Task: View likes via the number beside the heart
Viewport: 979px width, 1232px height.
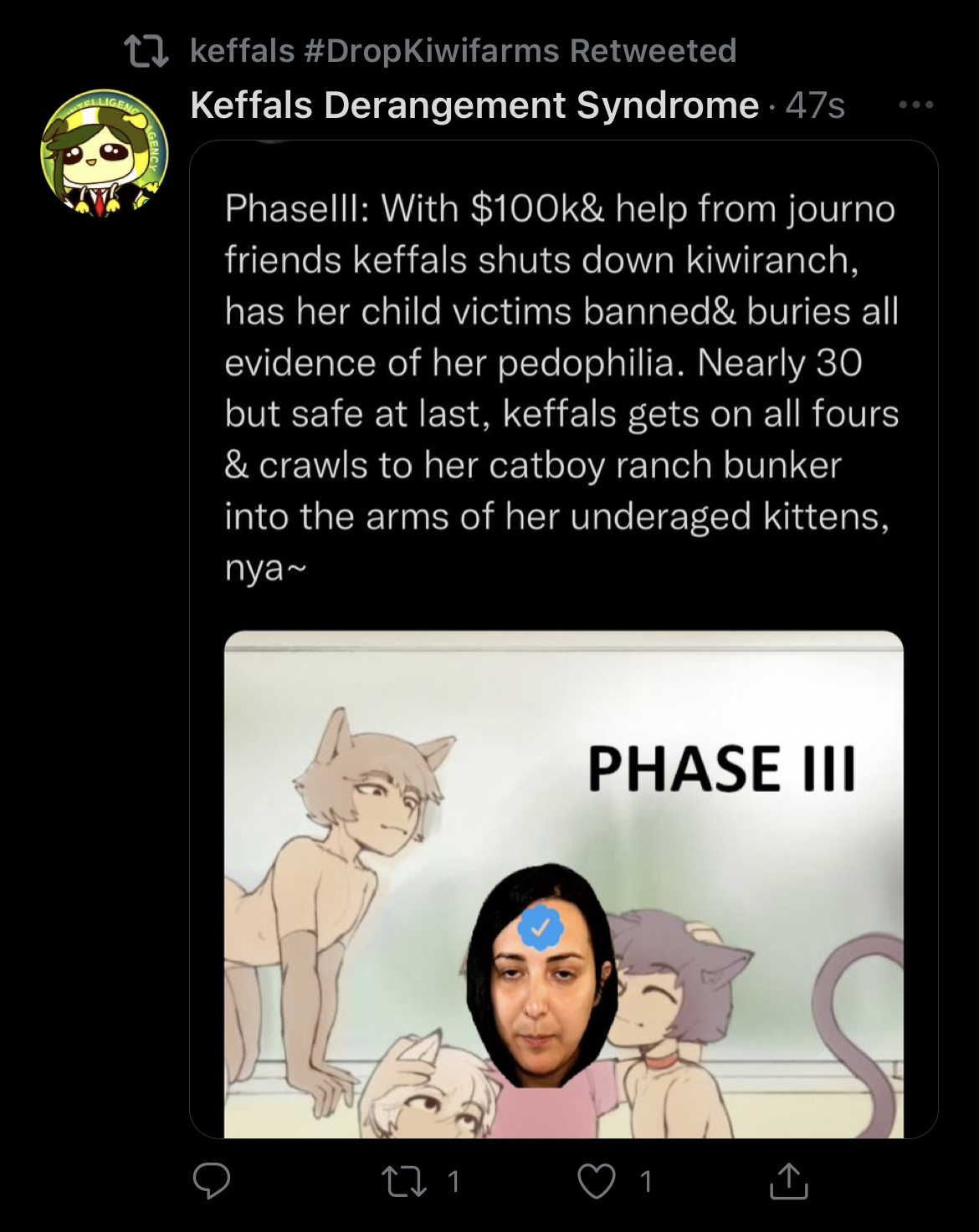Action: (645, 1181)
